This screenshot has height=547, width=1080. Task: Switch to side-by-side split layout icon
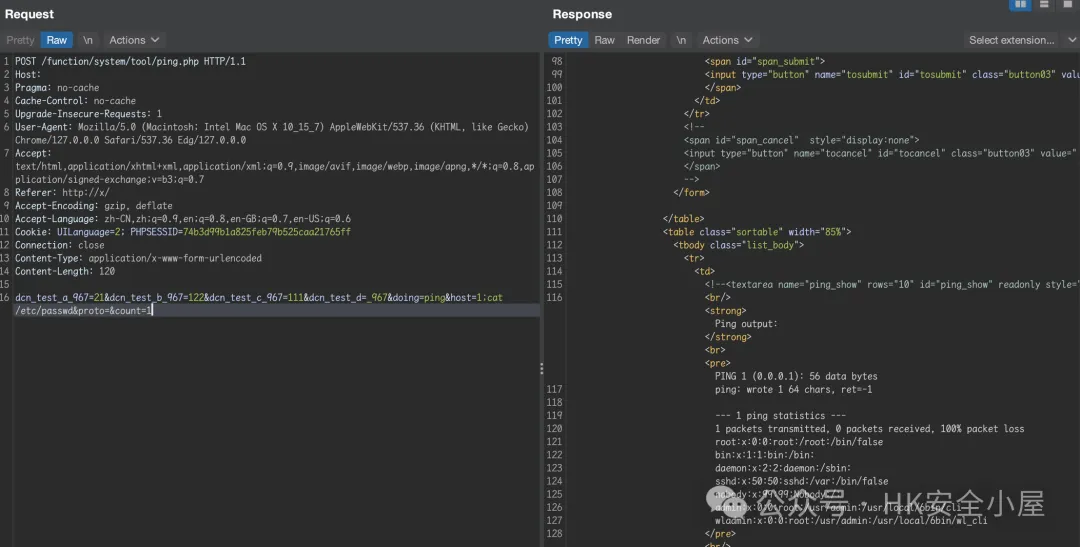pos(1020,5)
